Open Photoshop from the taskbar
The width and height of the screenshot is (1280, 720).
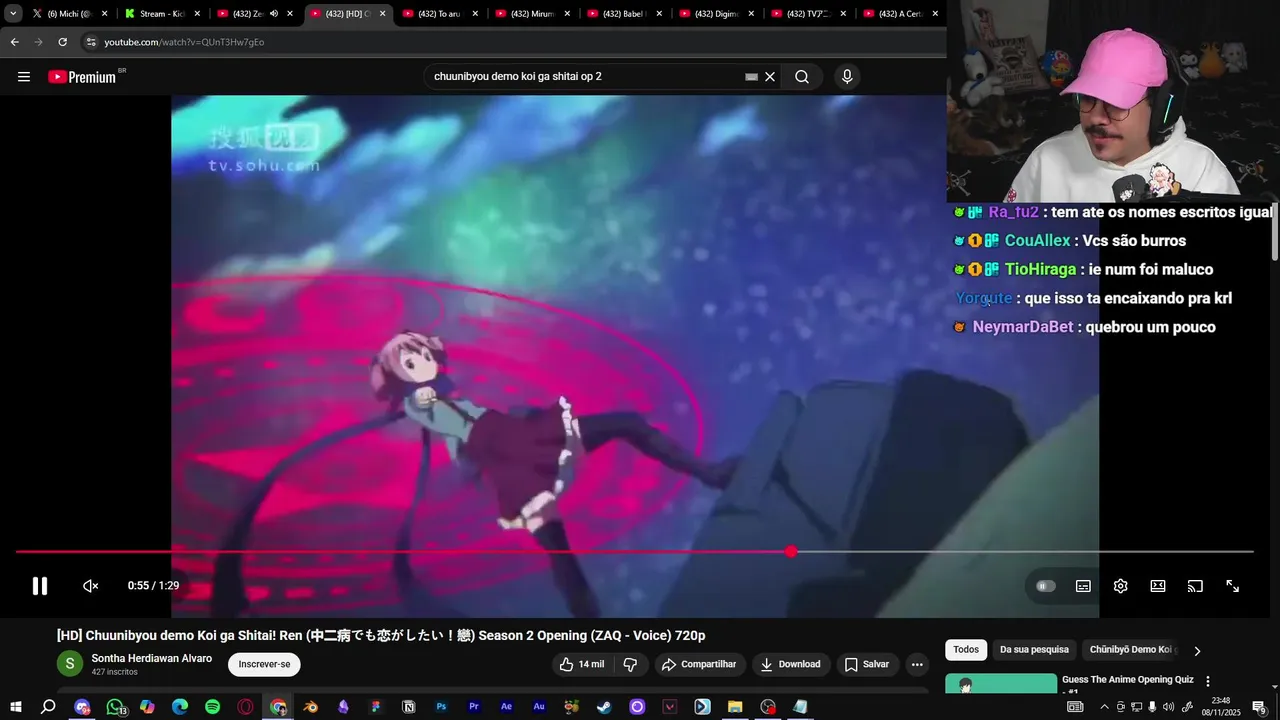[x=441, y=707]
